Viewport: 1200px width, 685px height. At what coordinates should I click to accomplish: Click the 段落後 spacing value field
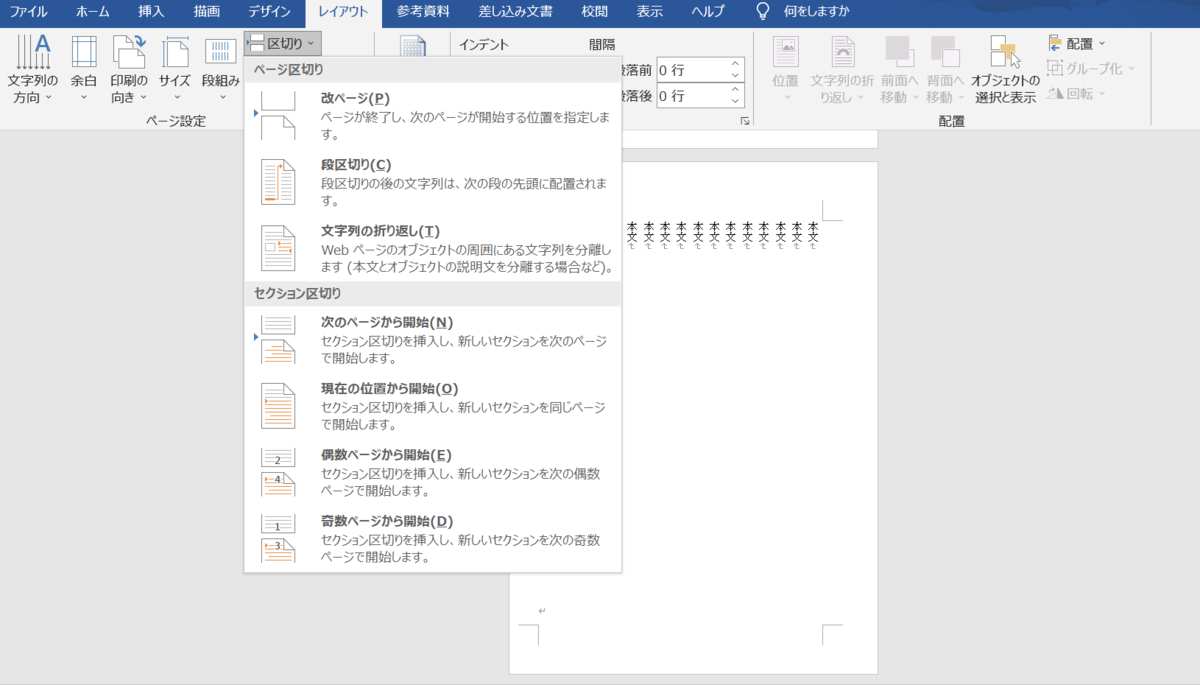[x=691, y=96]
